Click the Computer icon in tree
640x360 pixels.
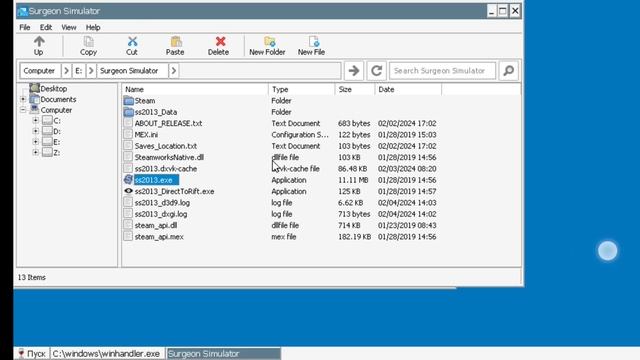click(35, 110)
